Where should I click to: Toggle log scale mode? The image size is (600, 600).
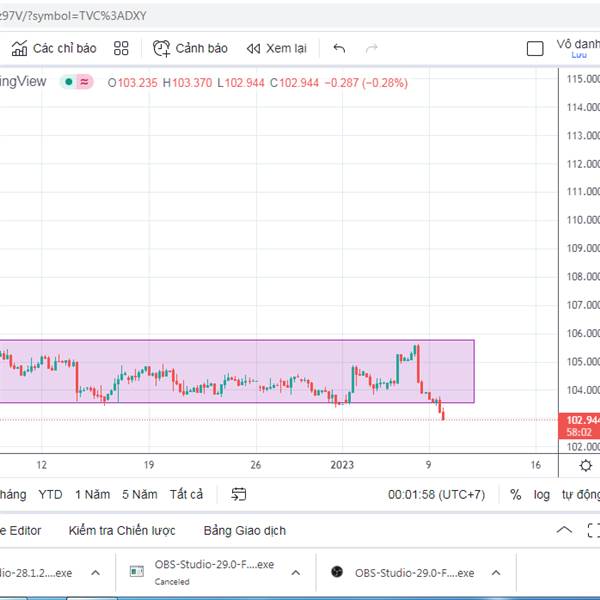click(541, 494)
